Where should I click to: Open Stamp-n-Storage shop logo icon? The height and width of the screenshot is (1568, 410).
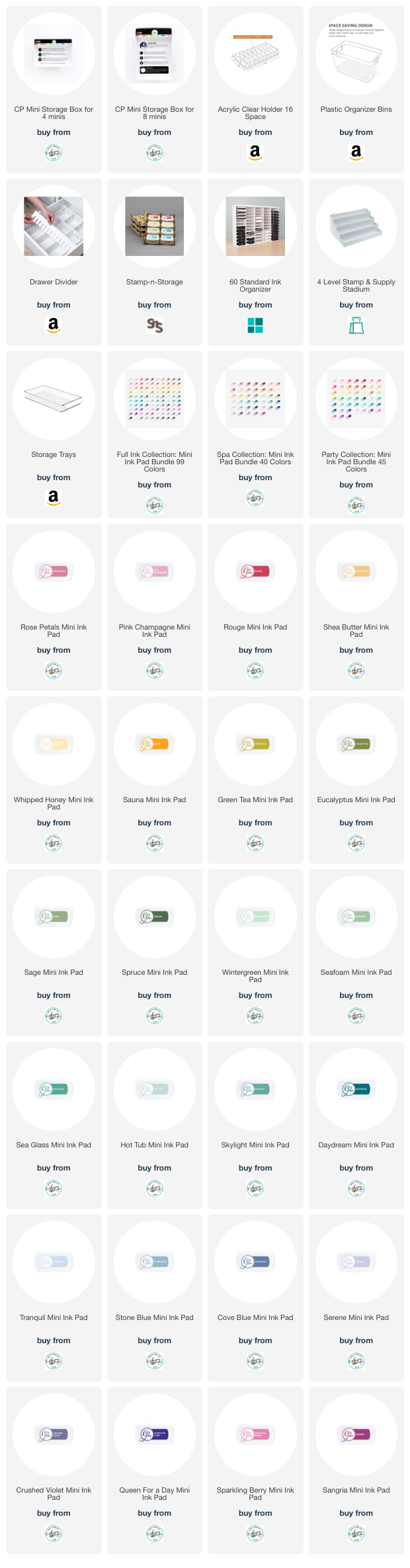pos(155,325)
